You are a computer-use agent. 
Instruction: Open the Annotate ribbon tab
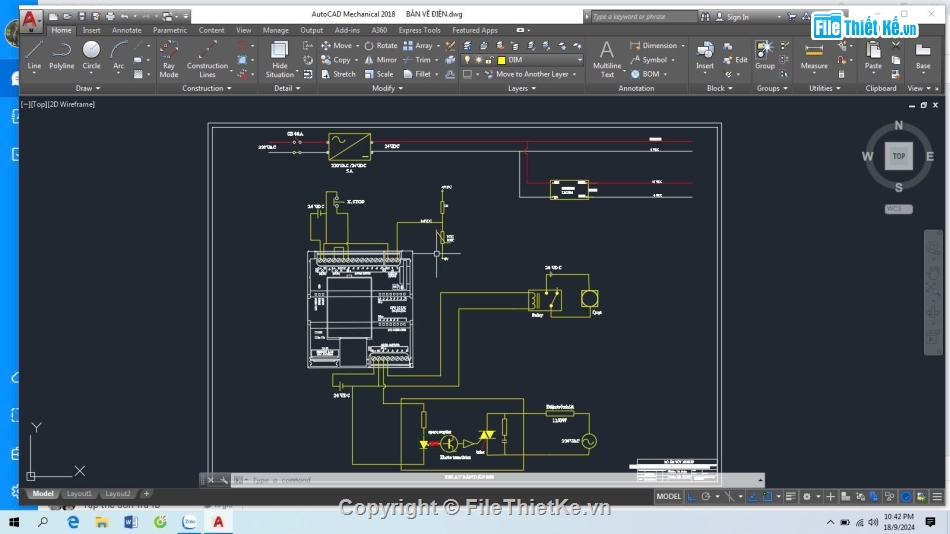tap(127, 30)
